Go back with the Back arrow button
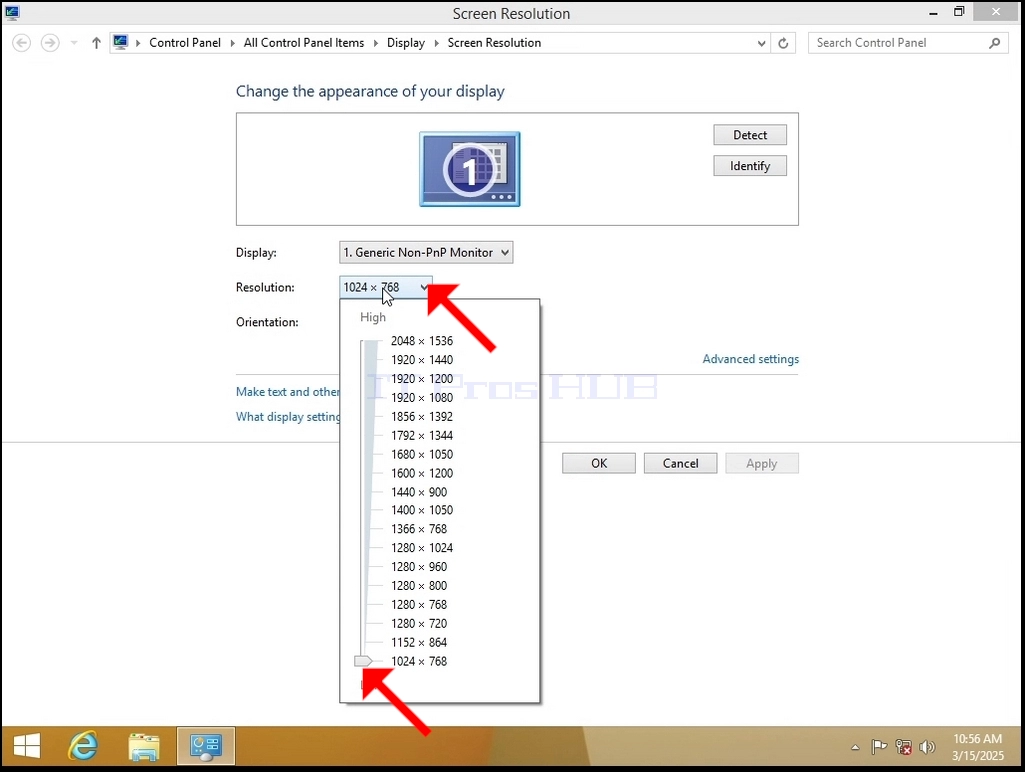1025x772 pixels. pyautogui.click(x=22, y=43)
